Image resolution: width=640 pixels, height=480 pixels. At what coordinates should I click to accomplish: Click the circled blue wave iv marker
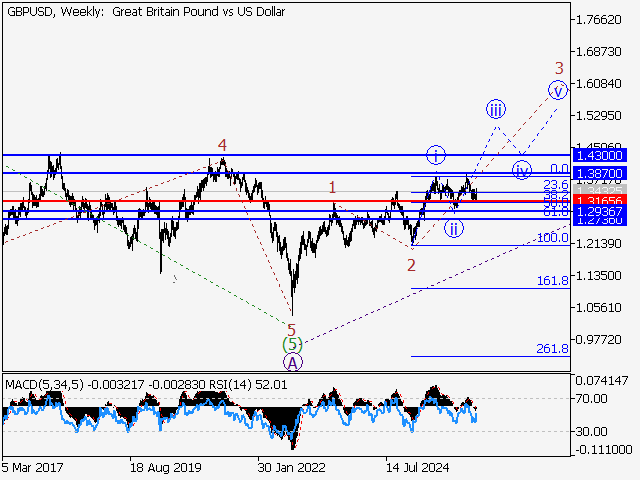(521, 168)
